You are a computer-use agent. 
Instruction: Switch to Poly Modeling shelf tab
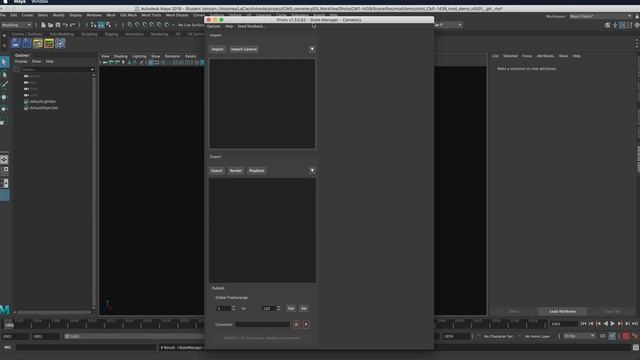(62, 34)
